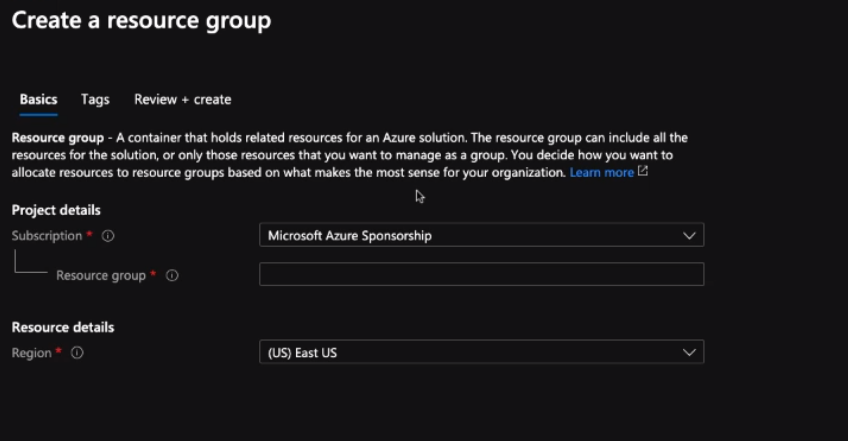Screen dimensions: 848x441
Task: Go to Review + create tab
Action: [x=183, y=100]
